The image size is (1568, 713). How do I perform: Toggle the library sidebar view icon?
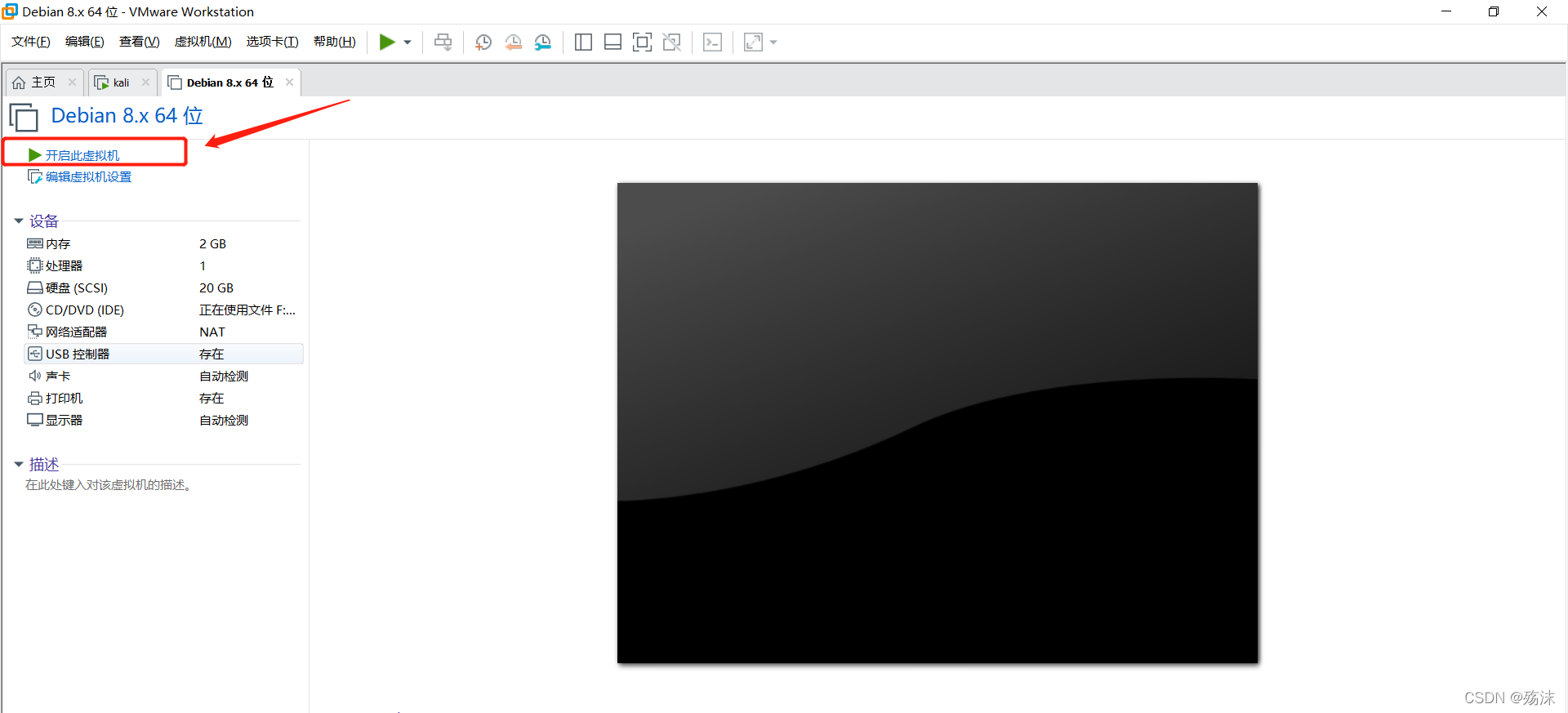583,42
